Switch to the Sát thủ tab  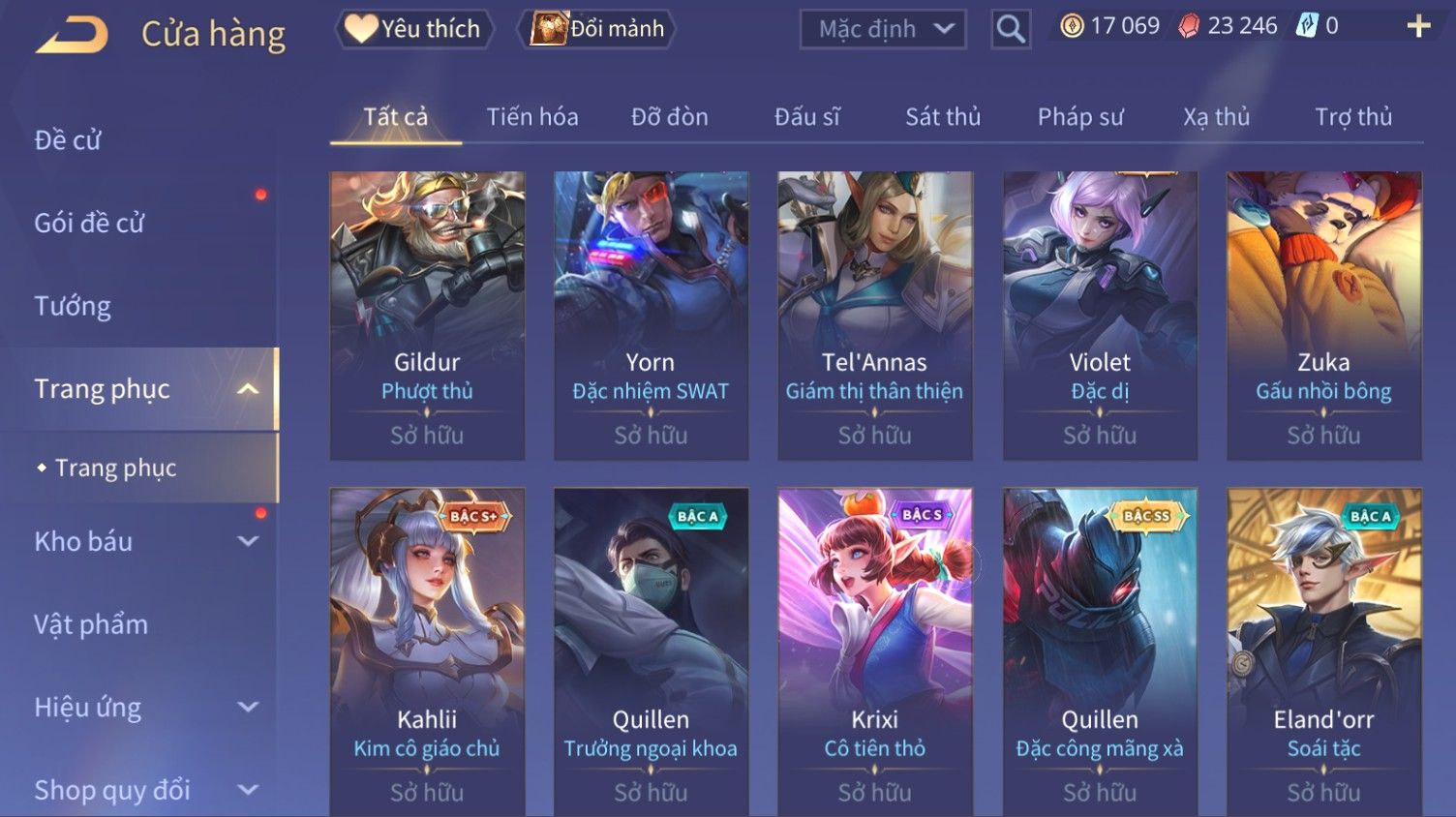point(943,117)
